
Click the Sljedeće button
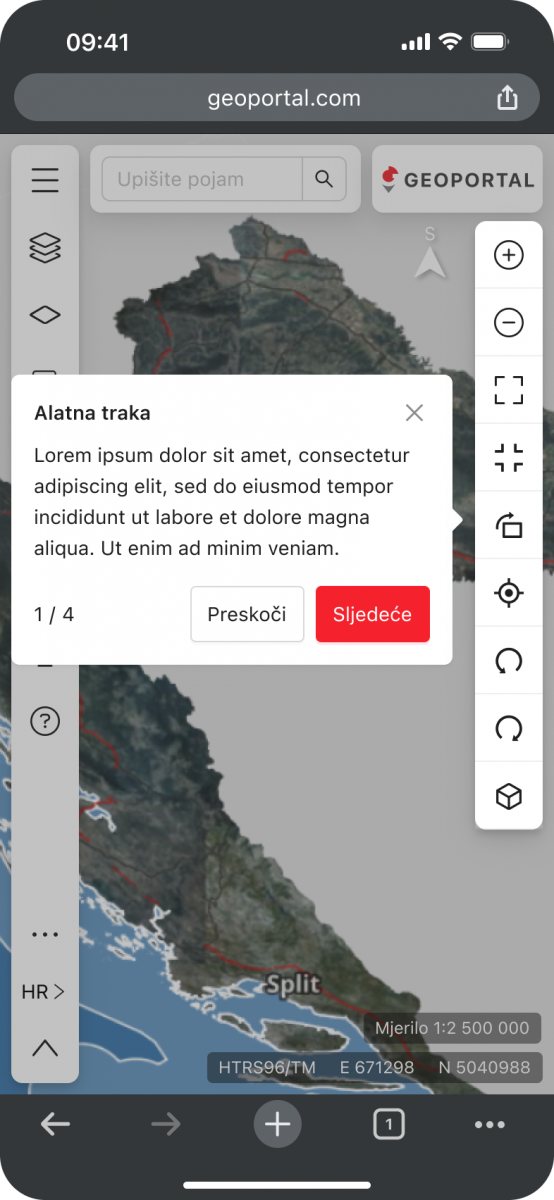[x=373, y=614]
